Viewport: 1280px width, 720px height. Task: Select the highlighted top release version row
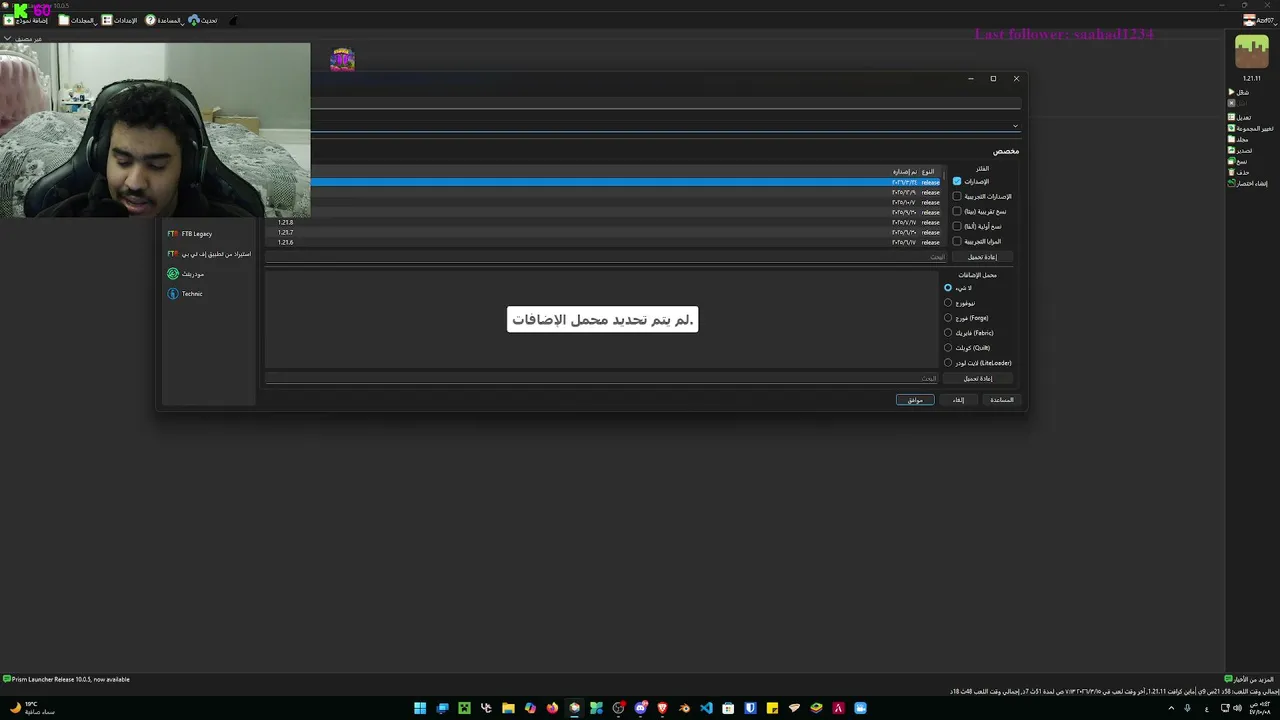click(x=626, y=182)
